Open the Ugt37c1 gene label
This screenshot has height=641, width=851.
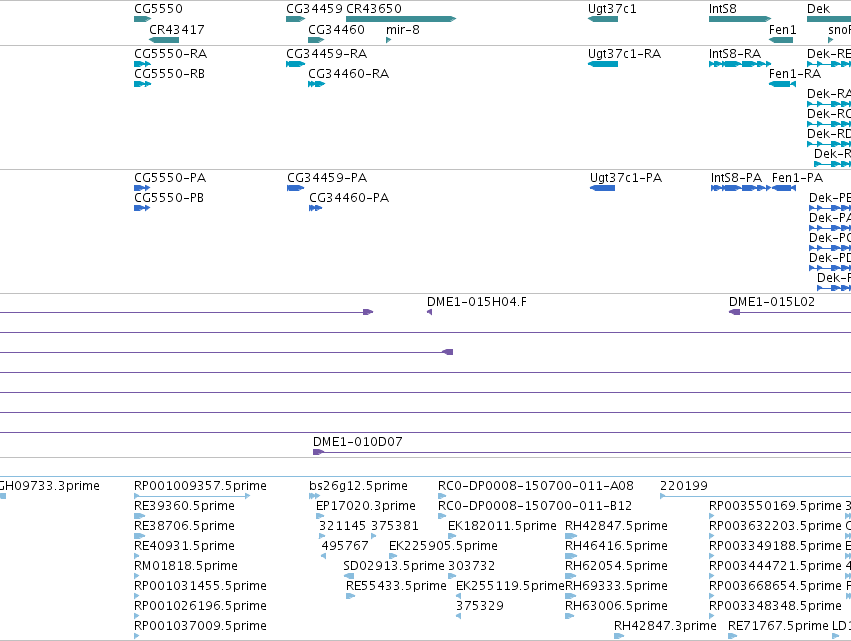click(x=612, y=9)
